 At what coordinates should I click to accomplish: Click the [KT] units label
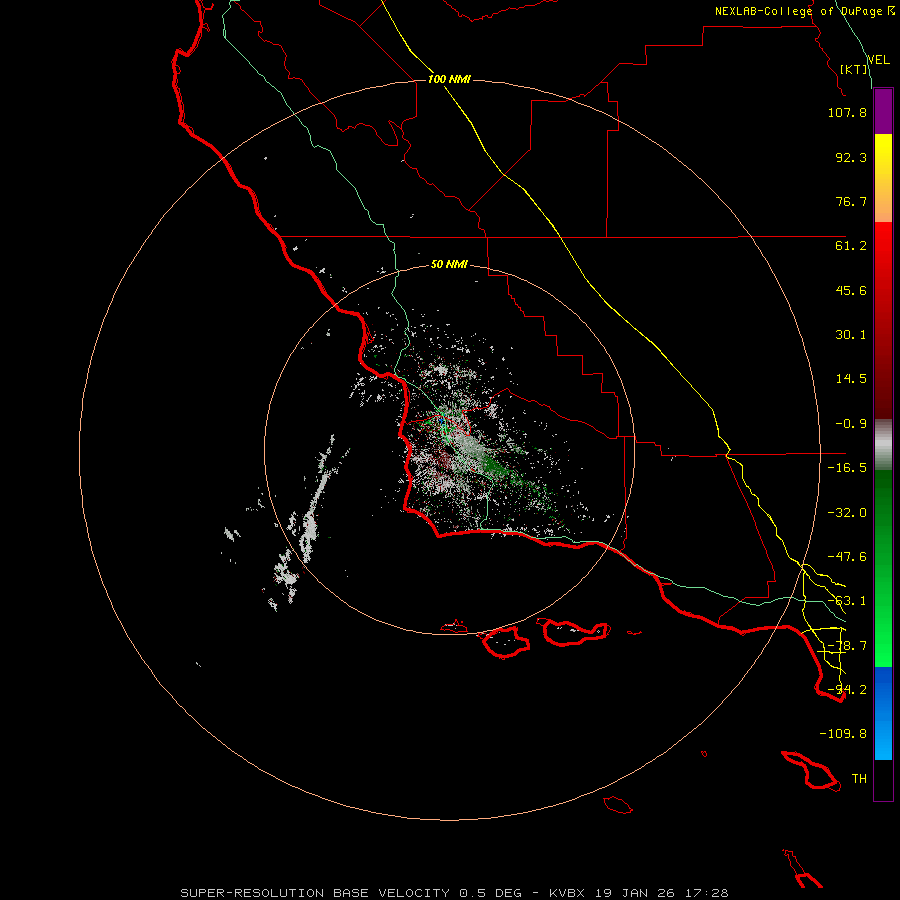point(854,69)
